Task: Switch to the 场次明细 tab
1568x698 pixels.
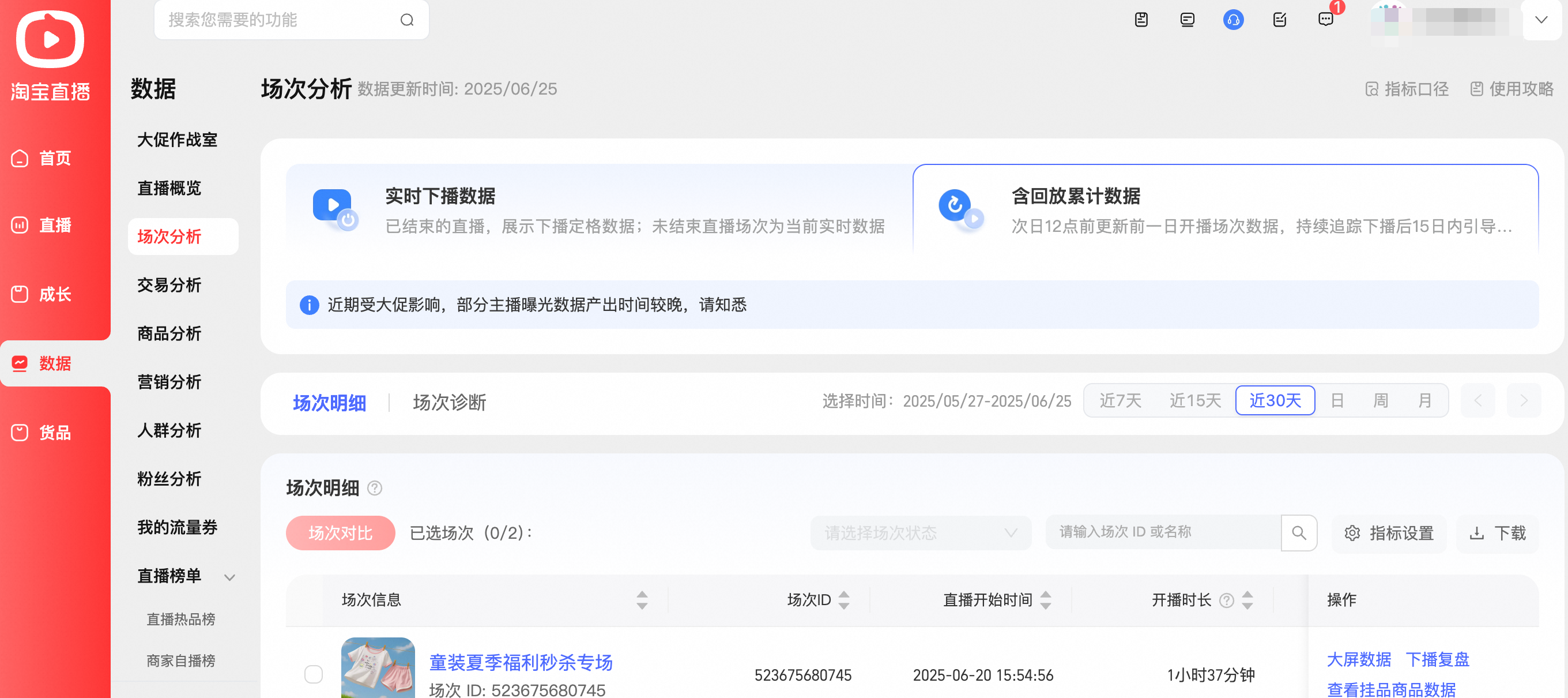Action: point(329,403)
